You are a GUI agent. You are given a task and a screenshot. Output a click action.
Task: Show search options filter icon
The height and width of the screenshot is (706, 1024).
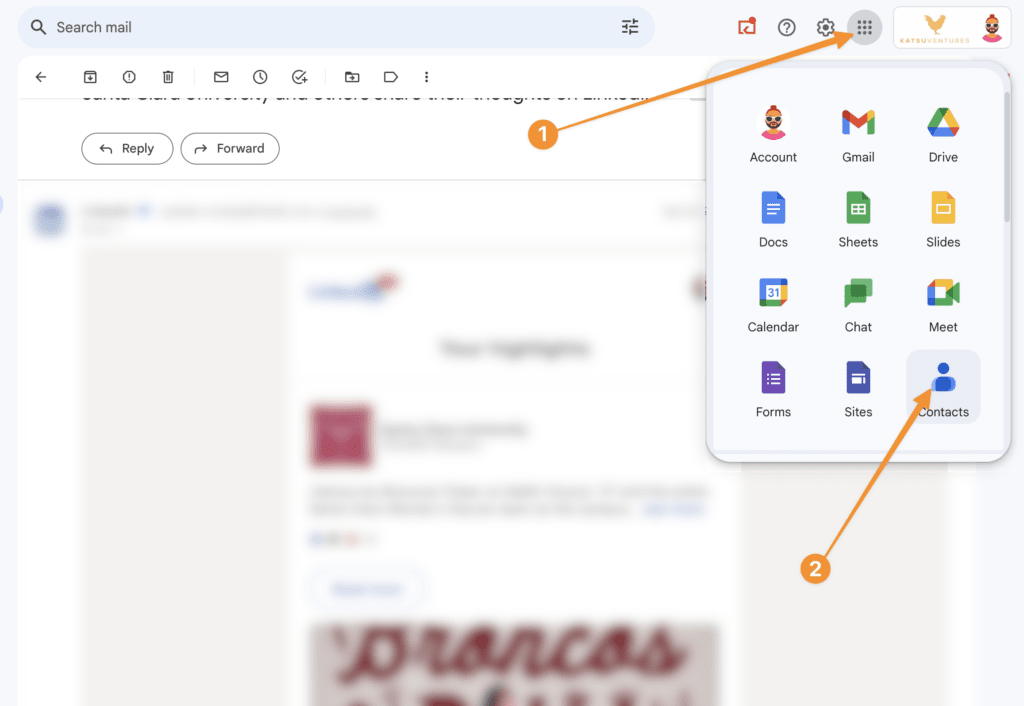point(630,27)
